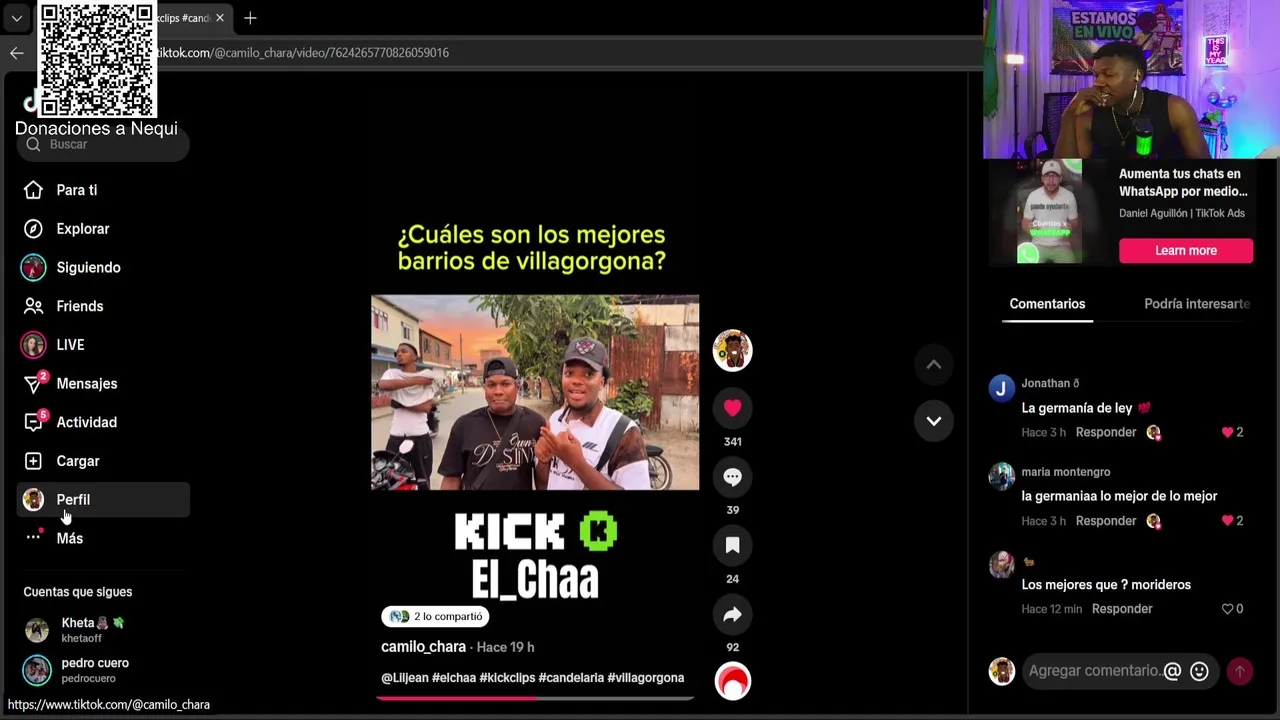Open the #villagorgona hashtag

(x=646, y=678)
